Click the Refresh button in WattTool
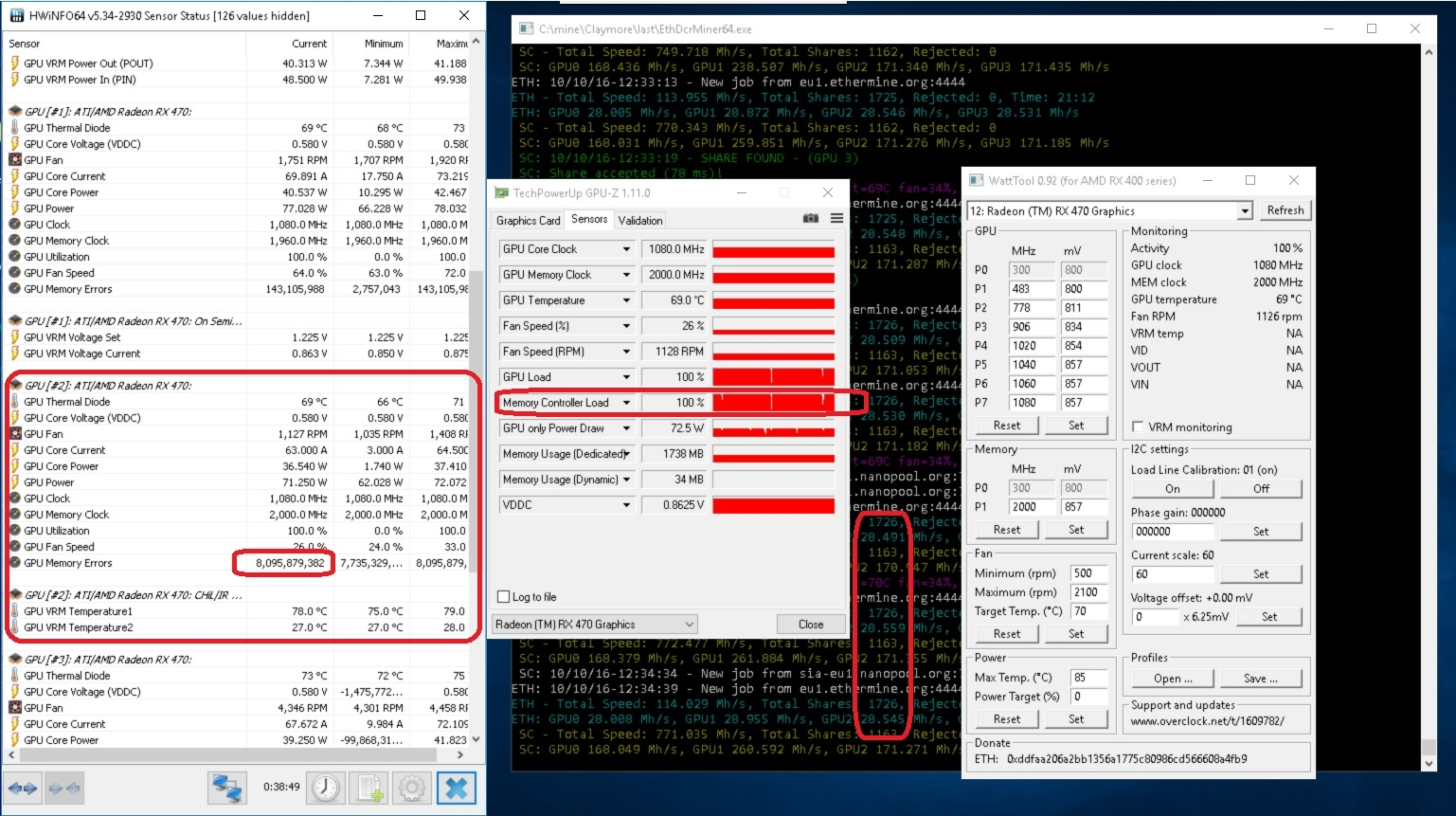The height and width of the screenshot is (816, 1456). point(1285,210)
